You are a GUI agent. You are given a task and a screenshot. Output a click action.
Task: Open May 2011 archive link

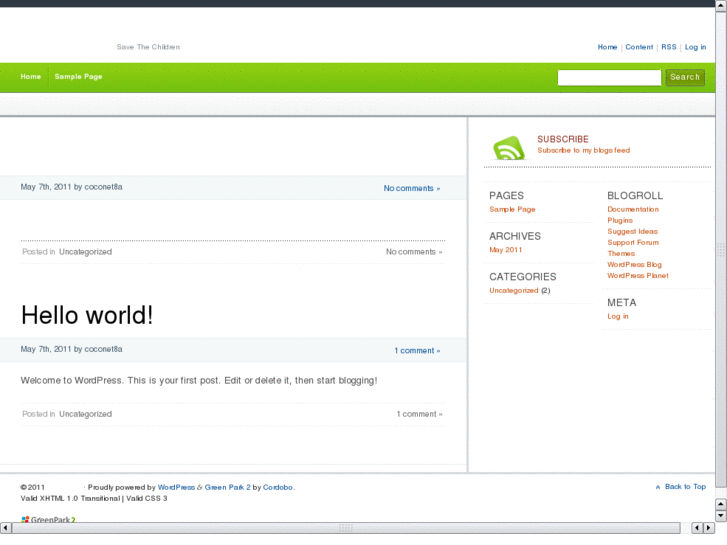pyautogui.click(x=506, y=250)
